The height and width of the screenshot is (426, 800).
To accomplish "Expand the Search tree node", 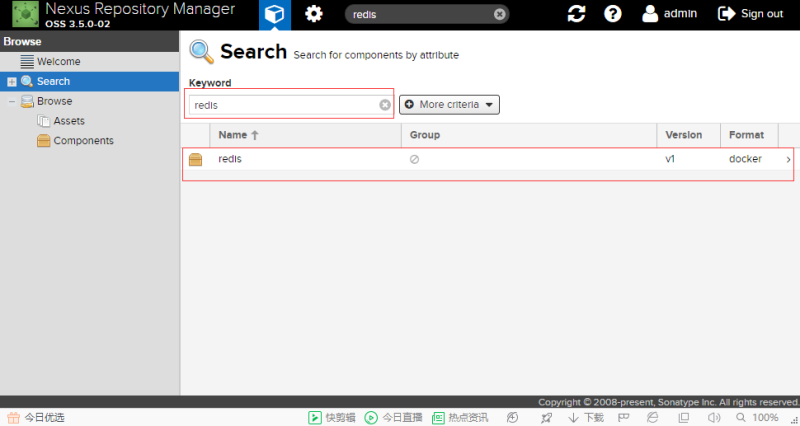I will pos(11,82).
